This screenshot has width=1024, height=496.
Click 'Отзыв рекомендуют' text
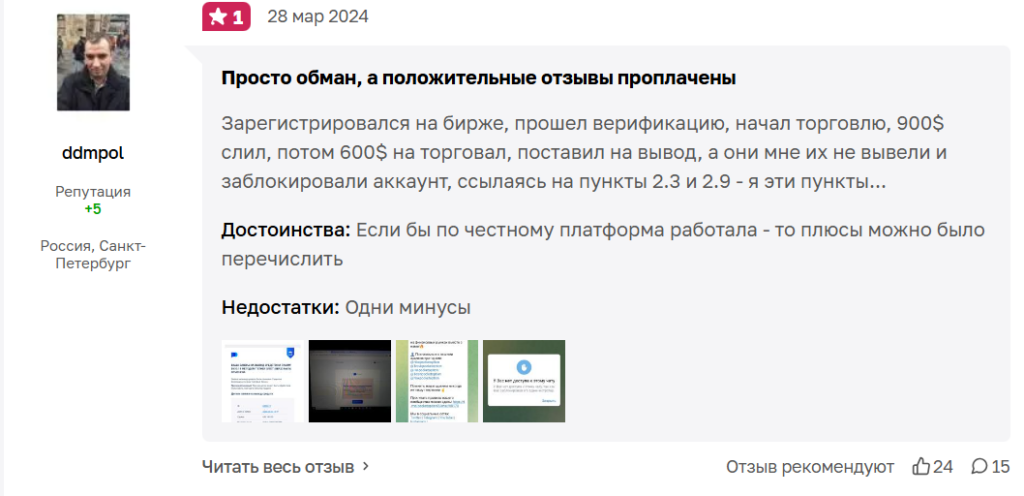(x=810, y=467)
